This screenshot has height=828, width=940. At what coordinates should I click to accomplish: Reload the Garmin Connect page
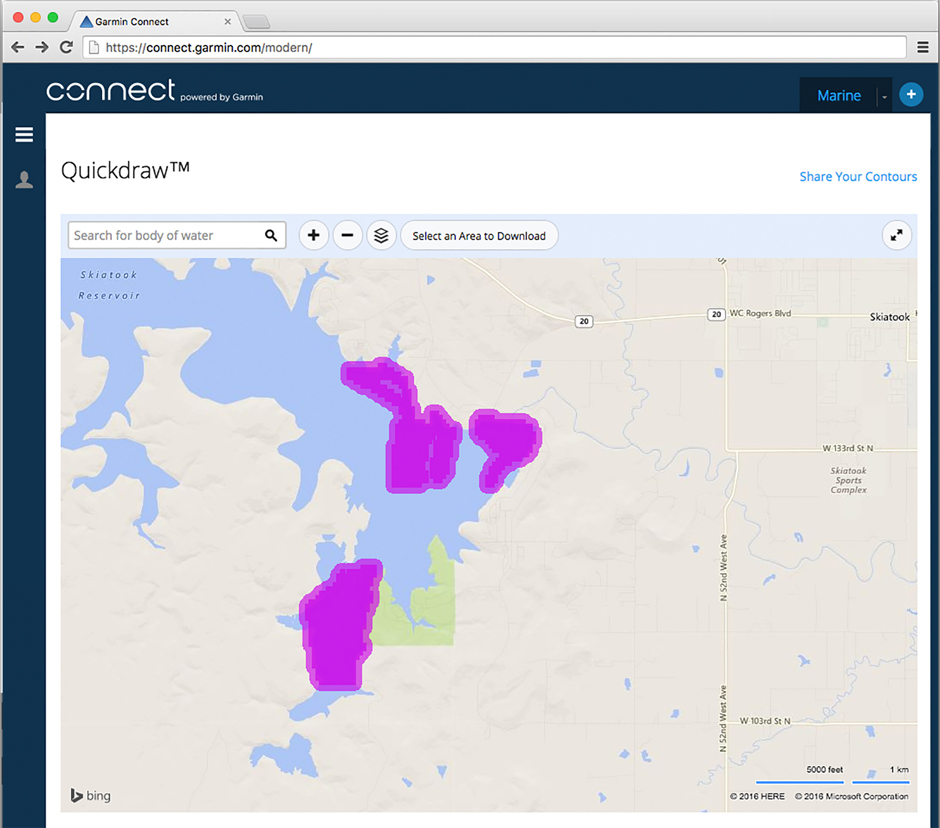[67, 47]
